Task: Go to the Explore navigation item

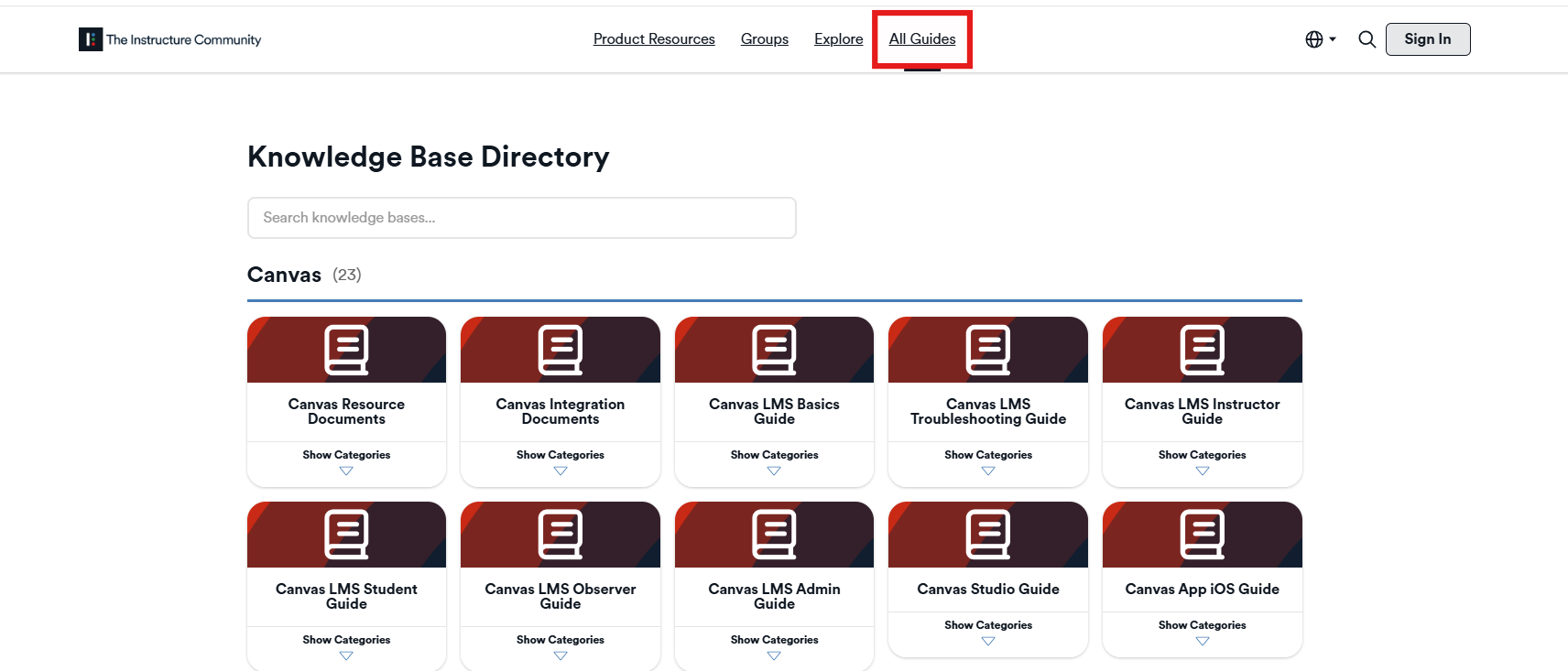Action: (x=839, y=39)
